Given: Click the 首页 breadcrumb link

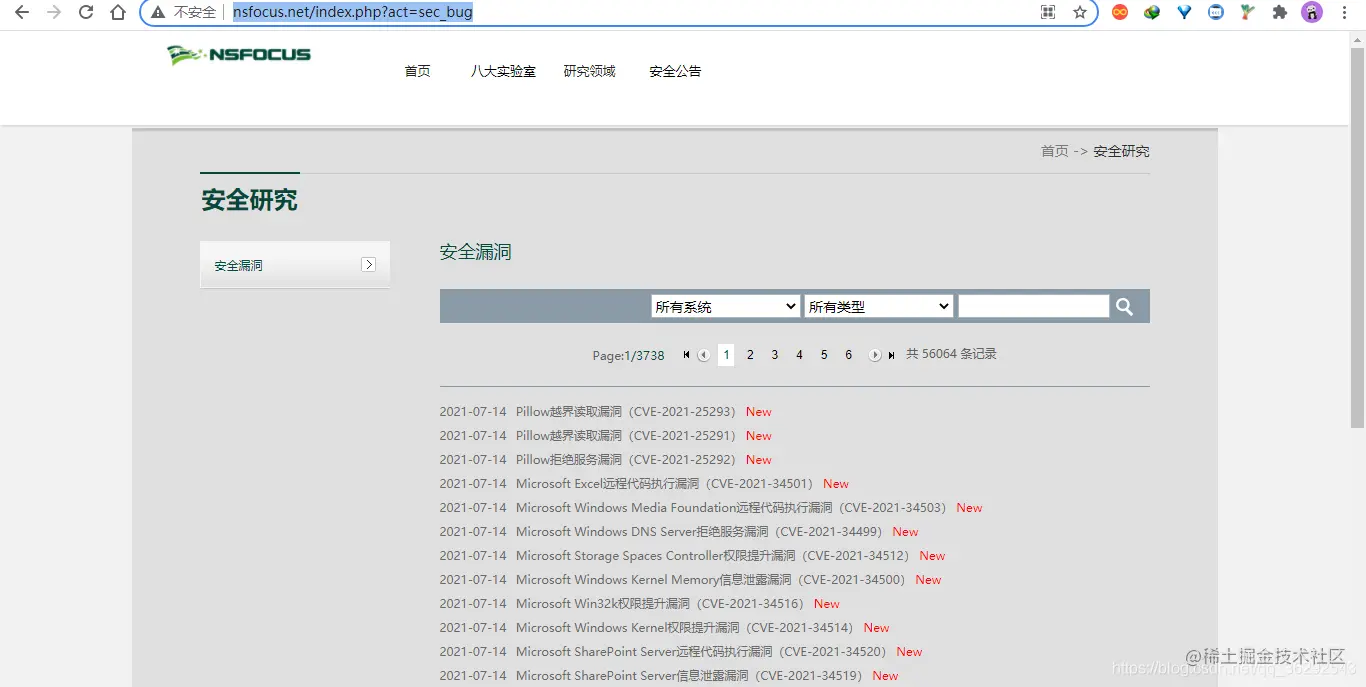Looking at the screenshot, I should [x=1055, y=151].
